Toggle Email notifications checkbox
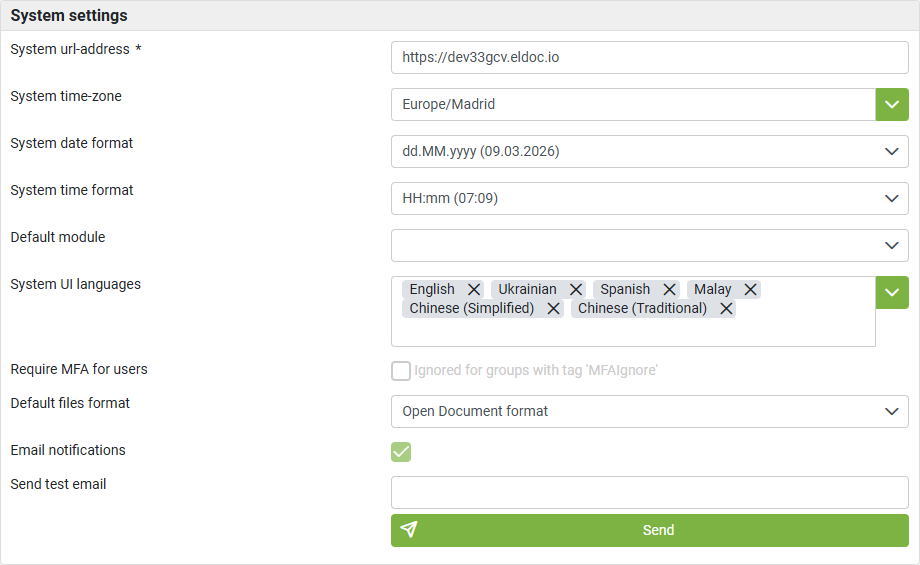This screenshot has width=920, height=565. 401,452
